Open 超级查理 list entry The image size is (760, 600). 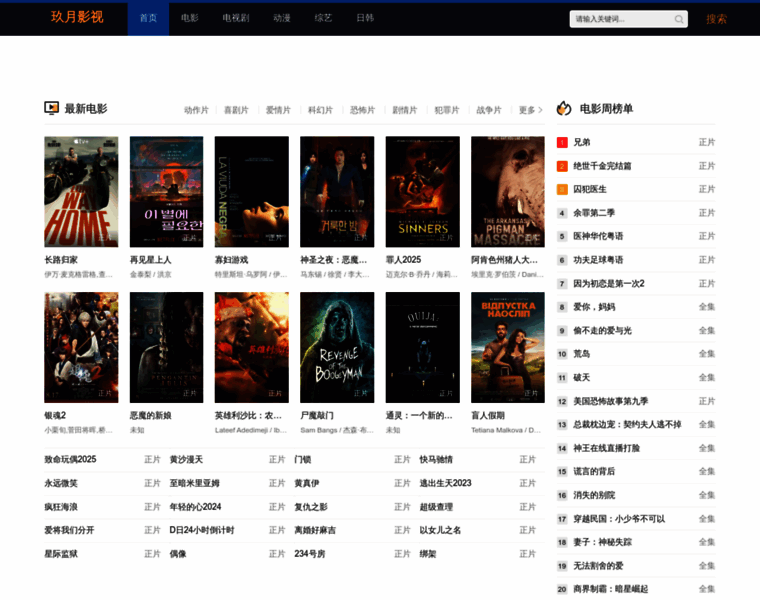click(x=436, y=507)
